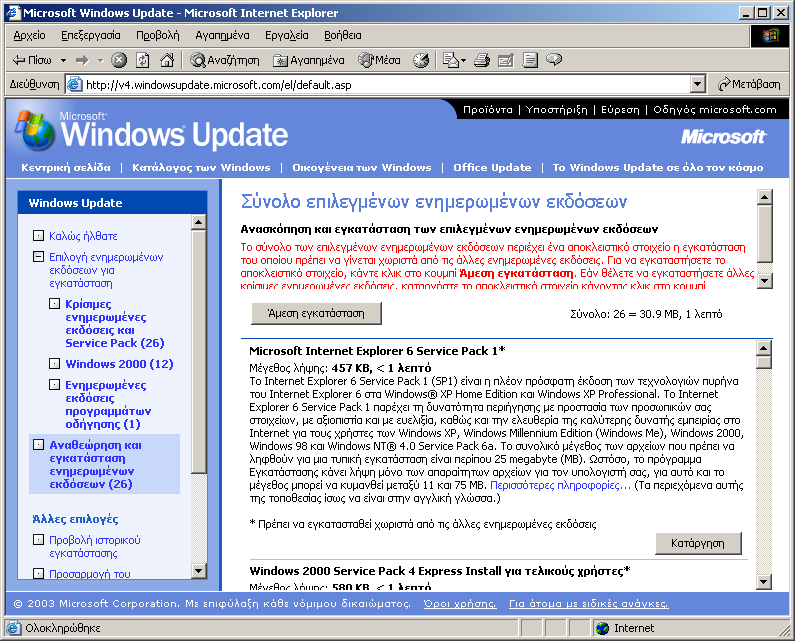Click the box beside Καλώς ήλθατε
This screenshot has width=795, height=641.
coord(38,235)
